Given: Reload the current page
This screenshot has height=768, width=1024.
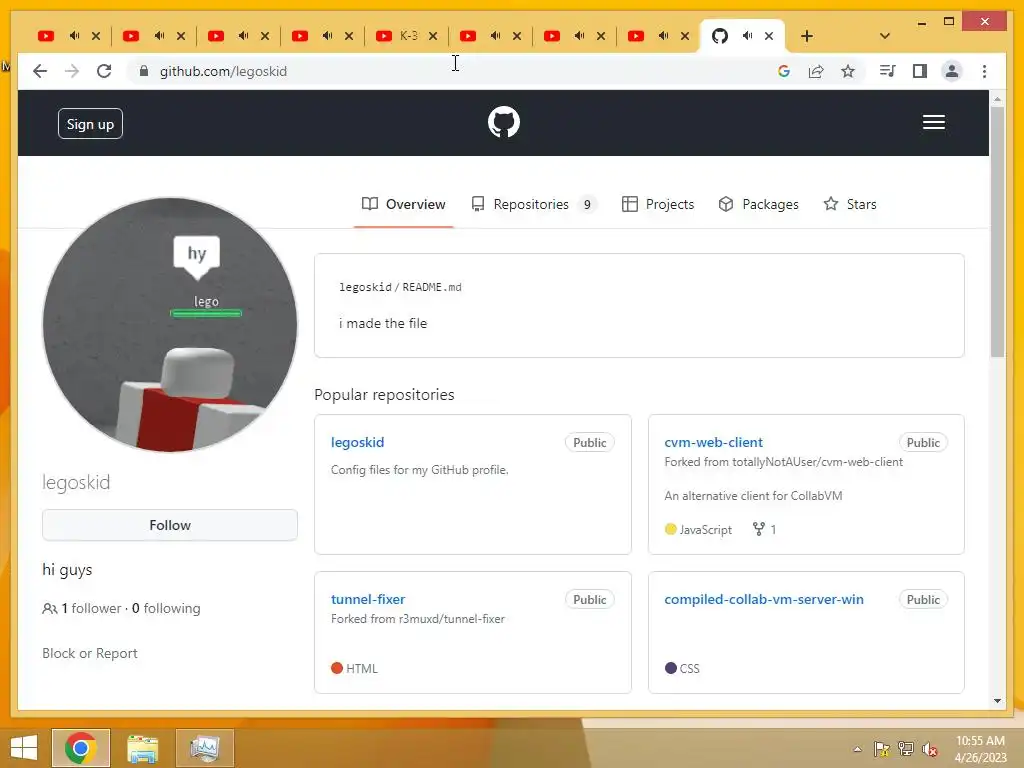Looking at the screenshot, I should pos(104,71).
